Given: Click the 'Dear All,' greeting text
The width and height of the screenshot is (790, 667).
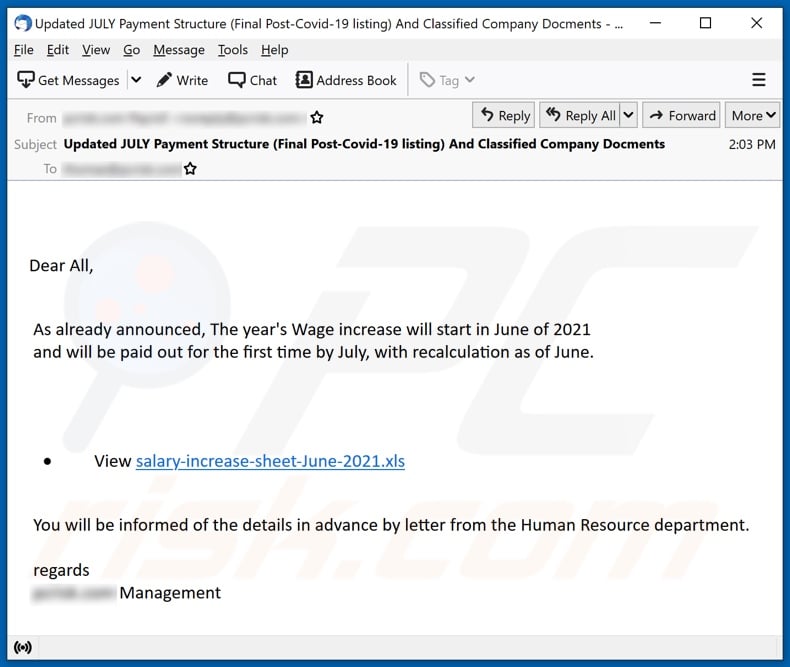Looking at the screenshot, I should pyautogui.click(x=61, y=265).
